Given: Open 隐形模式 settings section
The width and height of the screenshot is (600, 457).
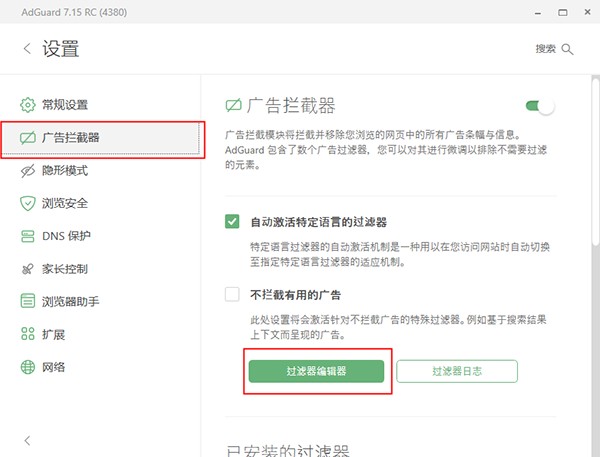Looking at the screenshot, I should tap(65, 171).
